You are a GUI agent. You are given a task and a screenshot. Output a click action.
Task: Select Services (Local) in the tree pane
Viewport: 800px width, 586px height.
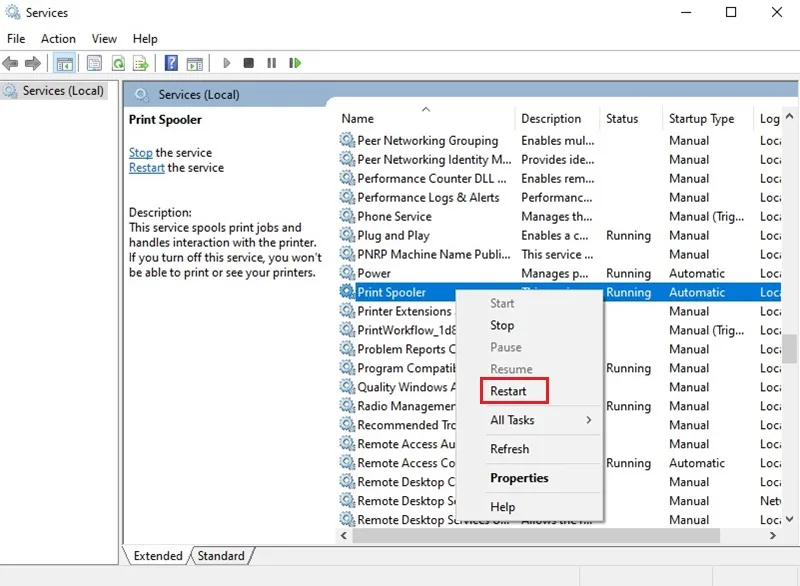click(x=63, y=91)
